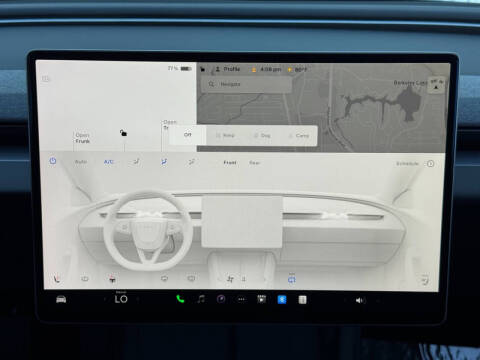This screenshot has width=480, height=360.
Task: Toggle Auto climate setting
Action: coord(81,162)
